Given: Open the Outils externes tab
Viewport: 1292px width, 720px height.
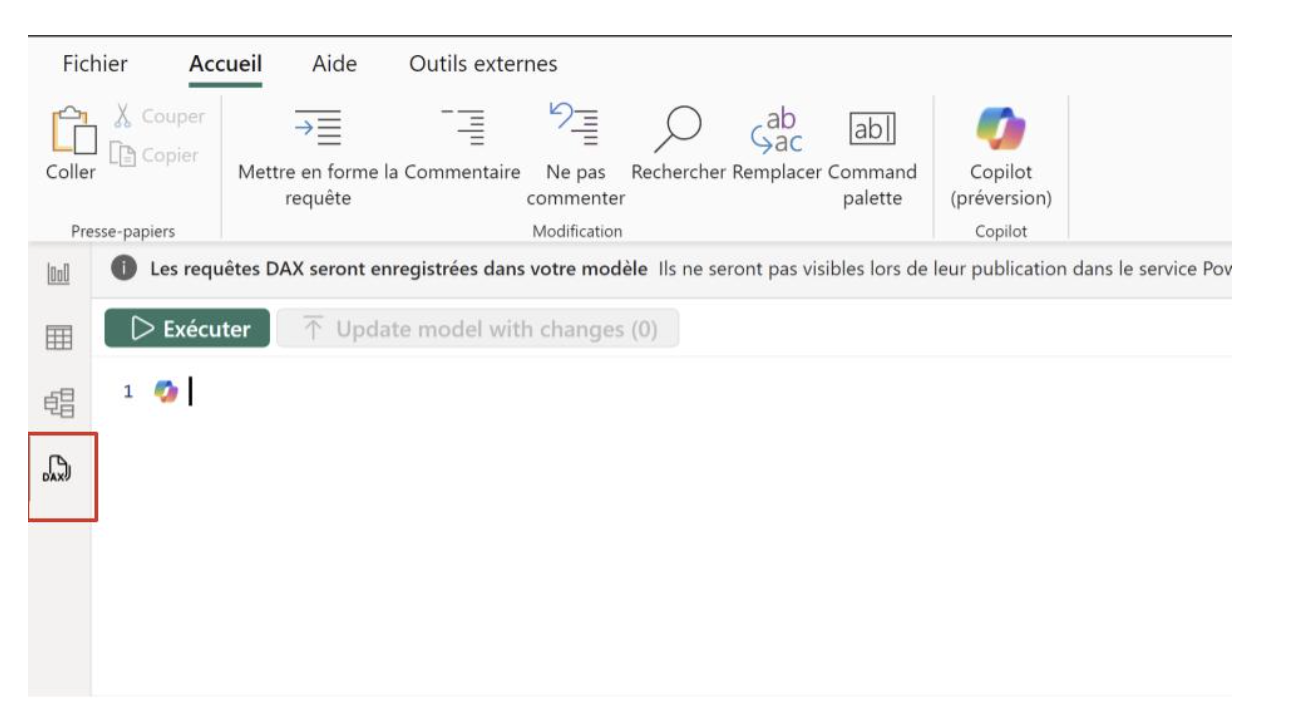Looking at the screenshot, I should pyautogui.click(x=483, y=64).
